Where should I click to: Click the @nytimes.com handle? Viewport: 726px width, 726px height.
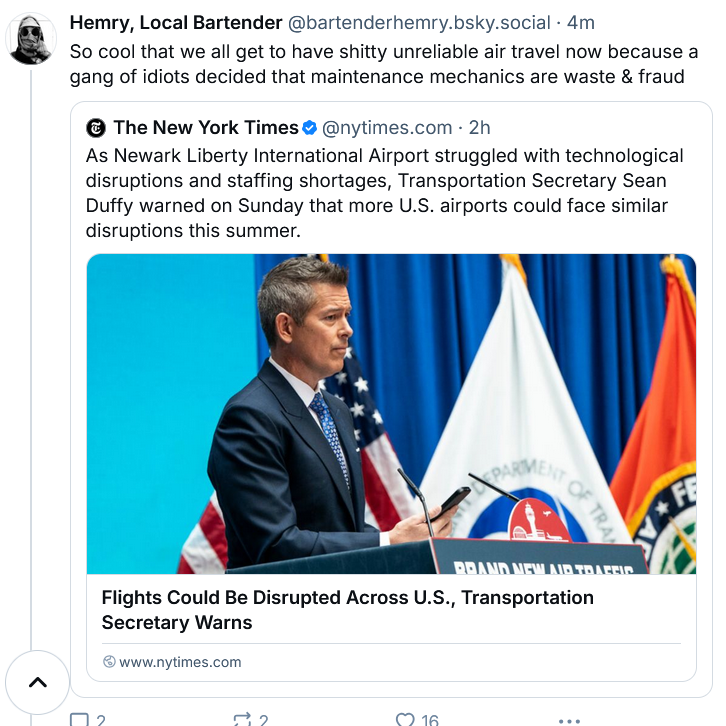(x=387, y=128)
